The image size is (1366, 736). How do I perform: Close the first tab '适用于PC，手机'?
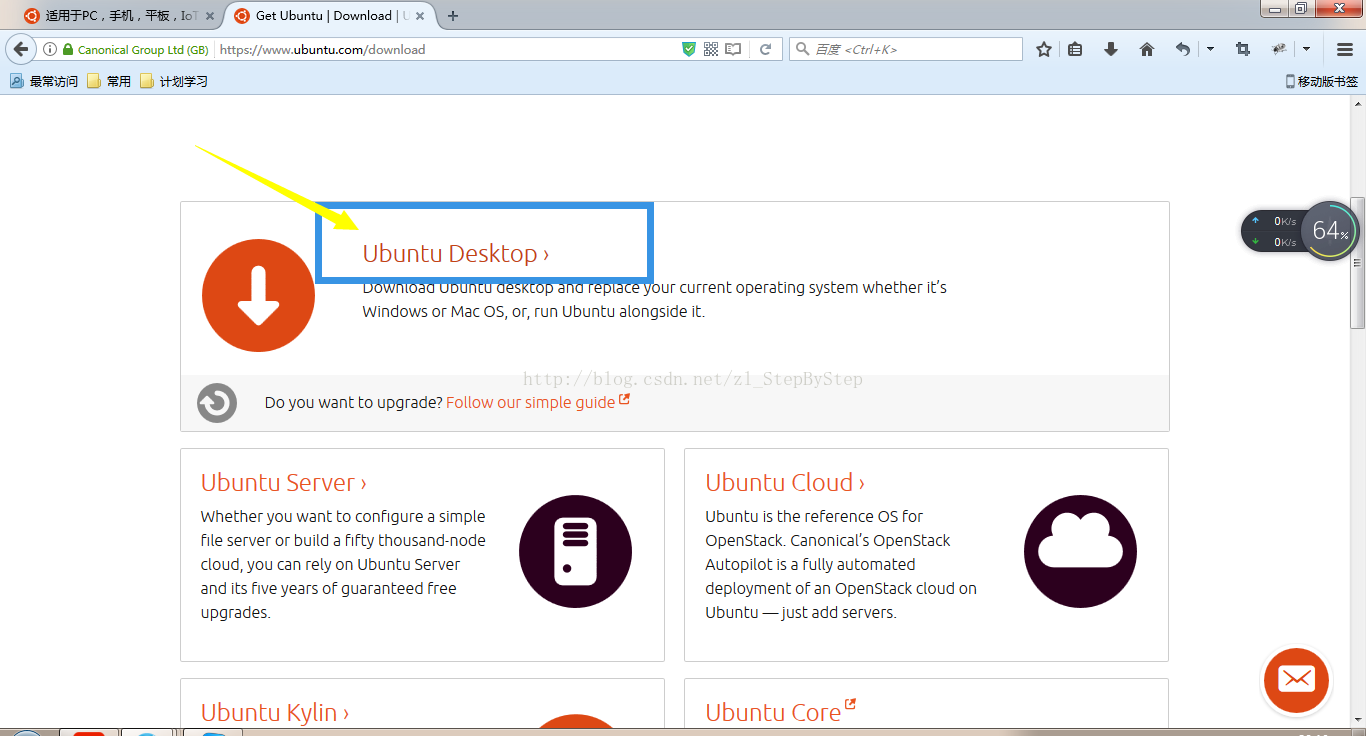click(x=210, y=16)
